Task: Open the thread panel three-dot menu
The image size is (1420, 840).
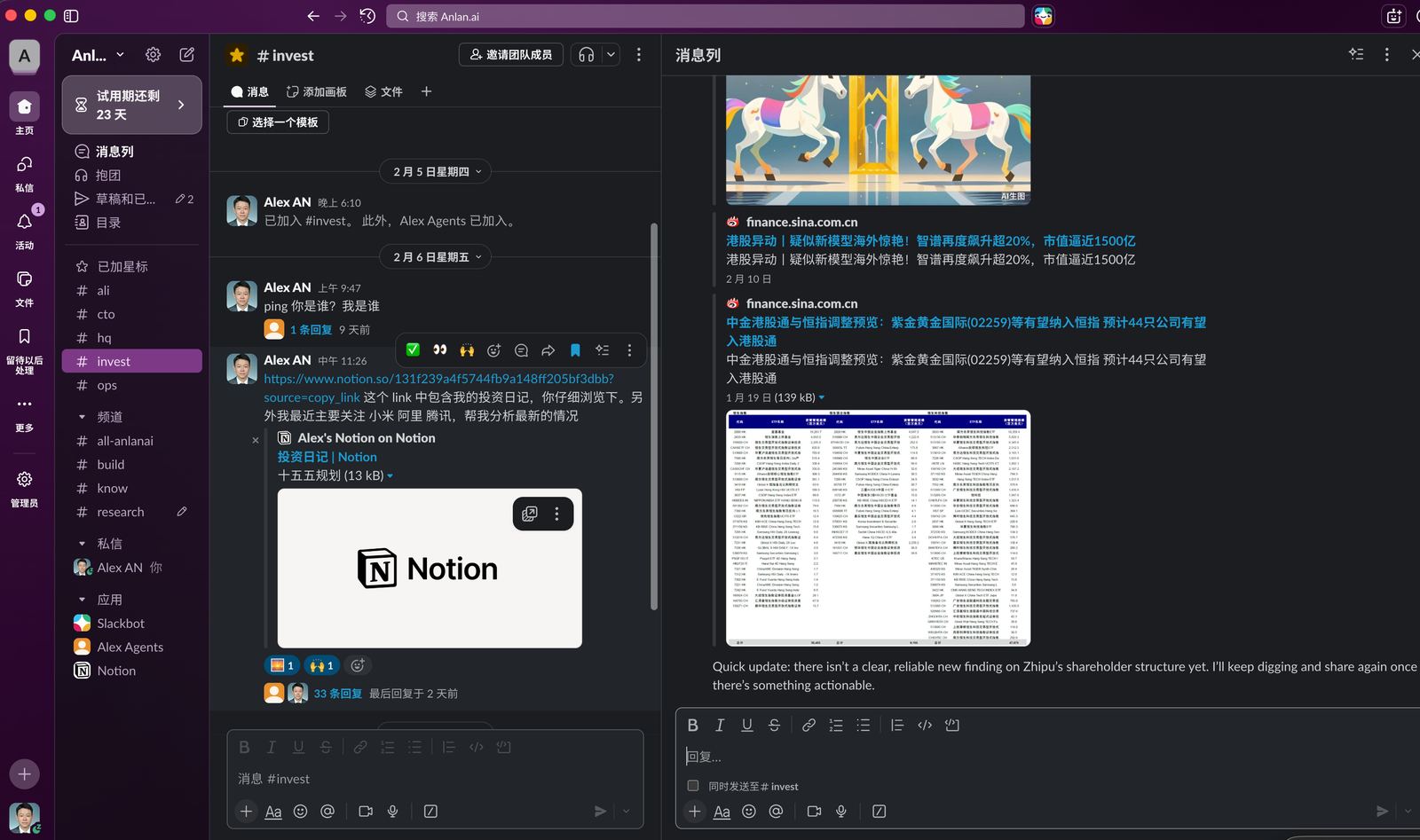Action: (x=1387, y=55)
